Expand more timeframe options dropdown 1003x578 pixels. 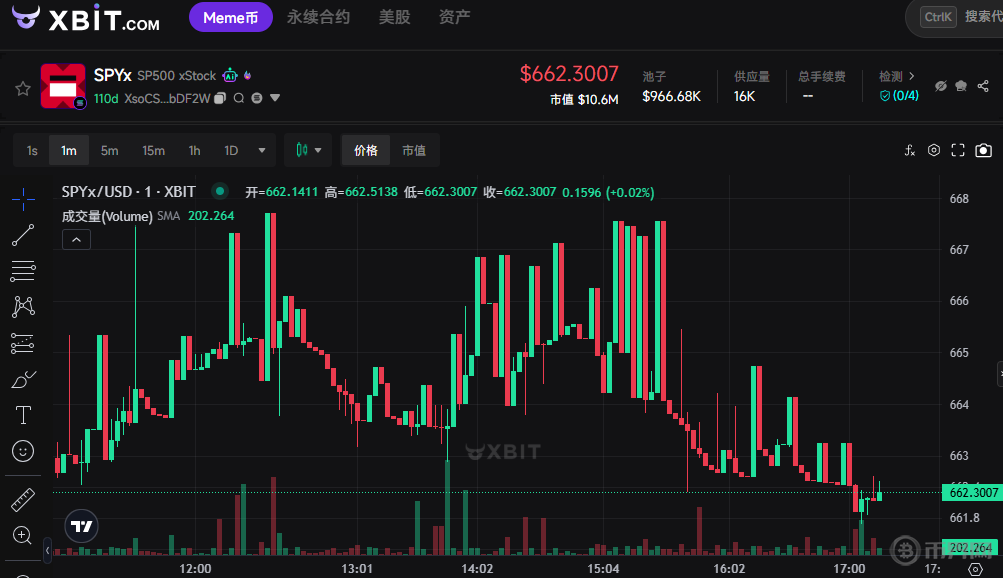coord(262,150)
